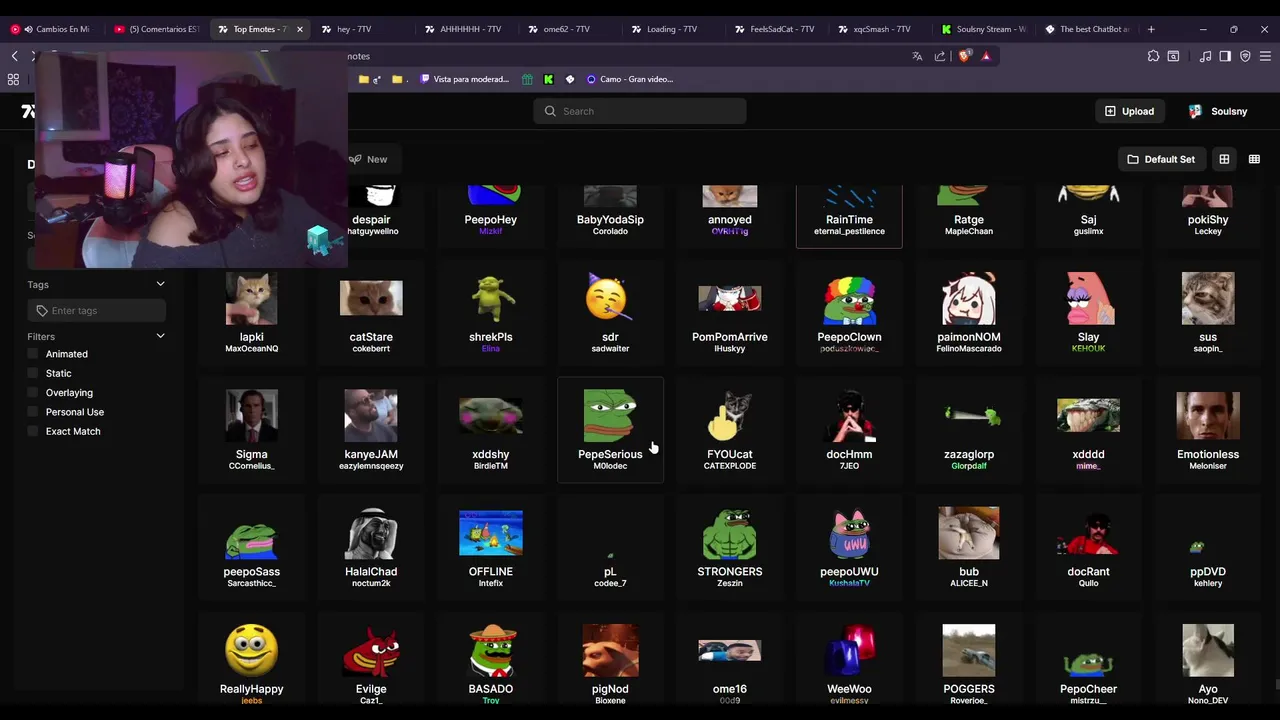Viewport: 1280px width, 720px height.
Task: Click the Brave Shields icon
Action: tap(964, 56)
